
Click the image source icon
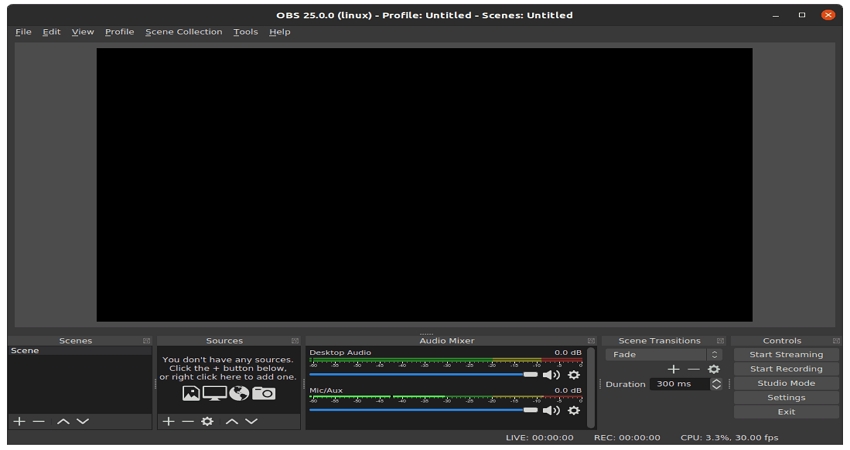click(x=191, y=393)
